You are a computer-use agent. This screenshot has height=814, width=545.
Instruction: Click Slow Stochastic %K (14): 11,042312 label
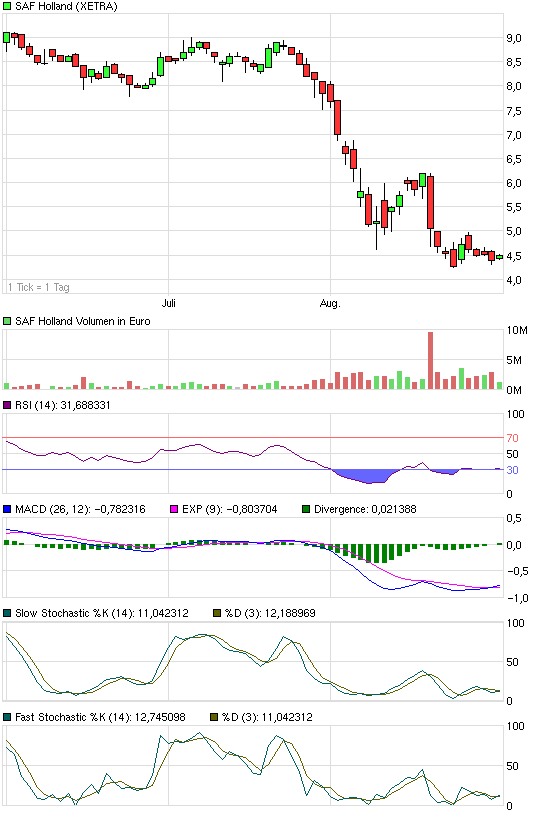click(102, 613)
